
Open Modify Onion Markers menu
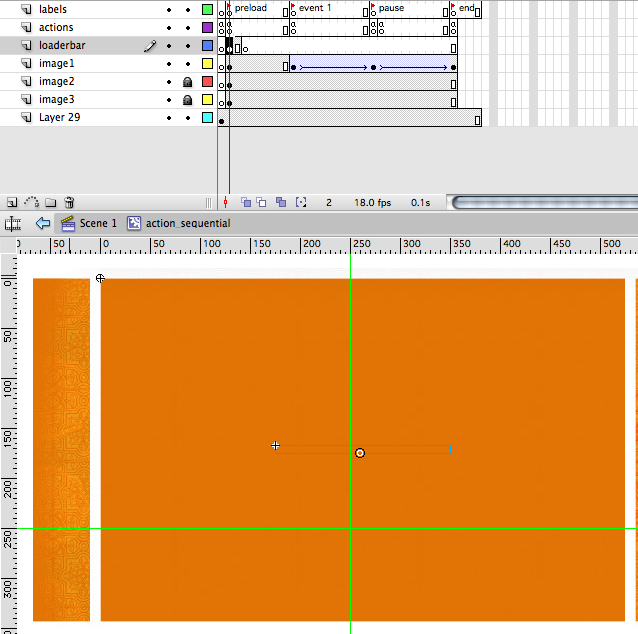pos(301,202)
